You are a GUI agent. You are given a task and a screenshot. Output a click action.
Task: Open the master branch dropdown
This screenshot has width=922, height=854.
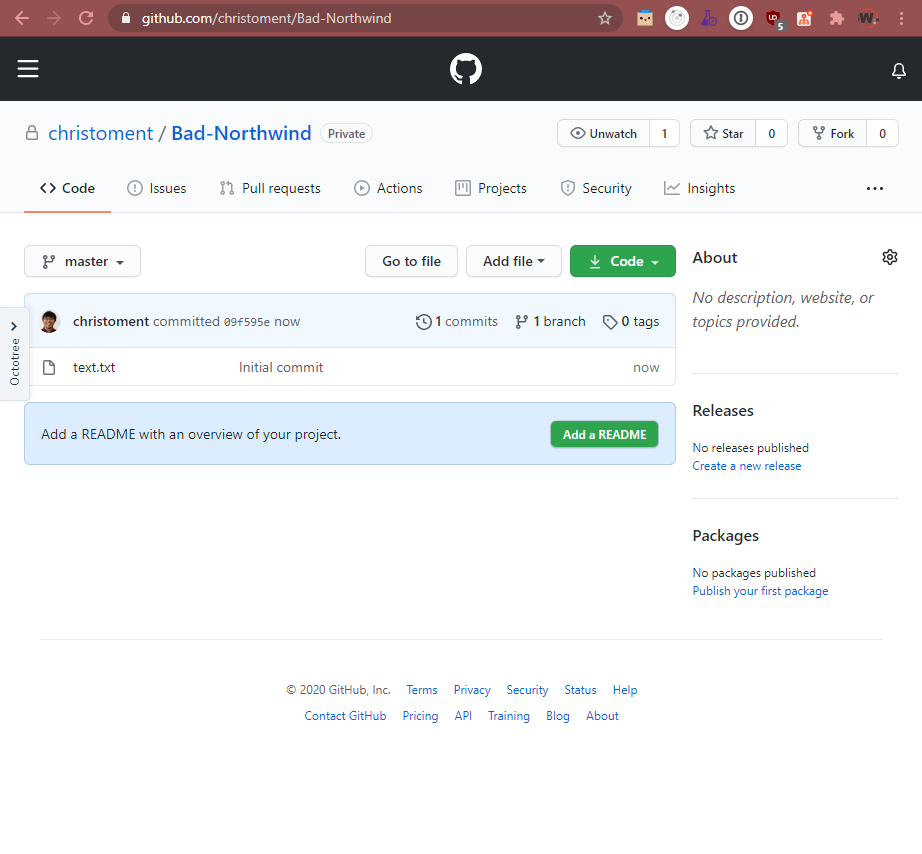(x=82, y=261)
